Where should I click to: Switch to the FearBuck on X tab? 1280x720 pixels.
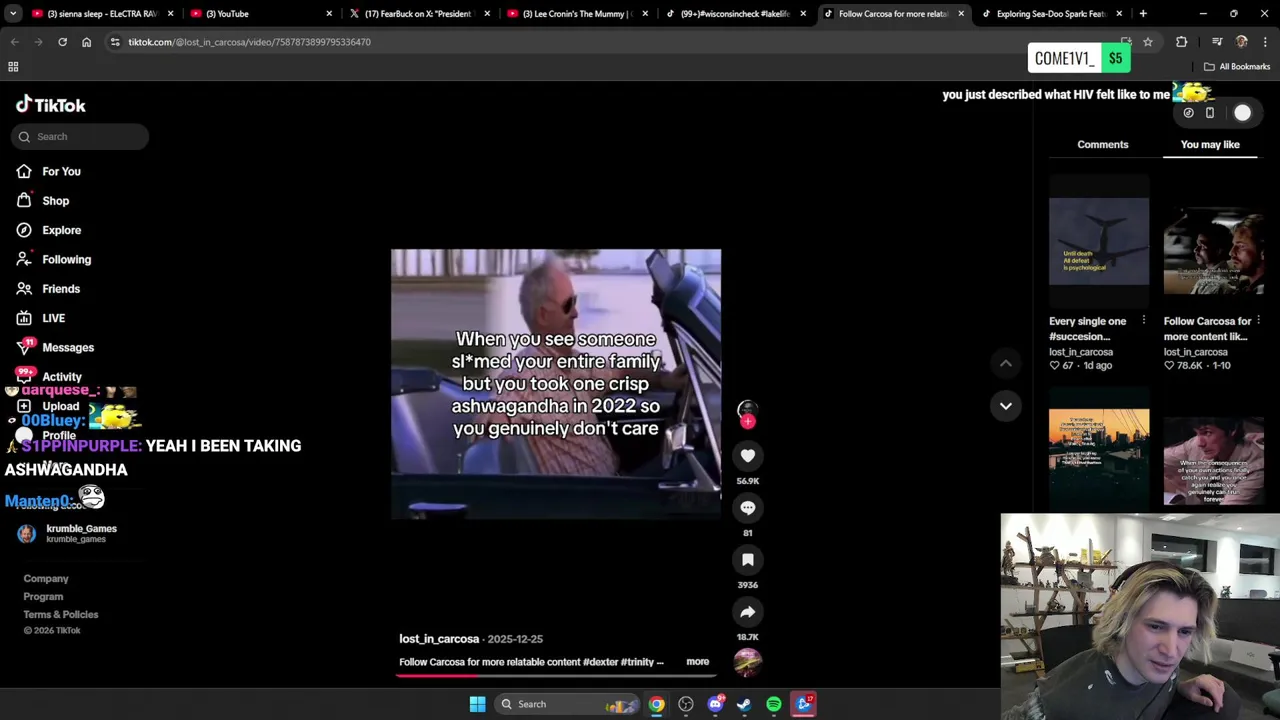point(420,14)
